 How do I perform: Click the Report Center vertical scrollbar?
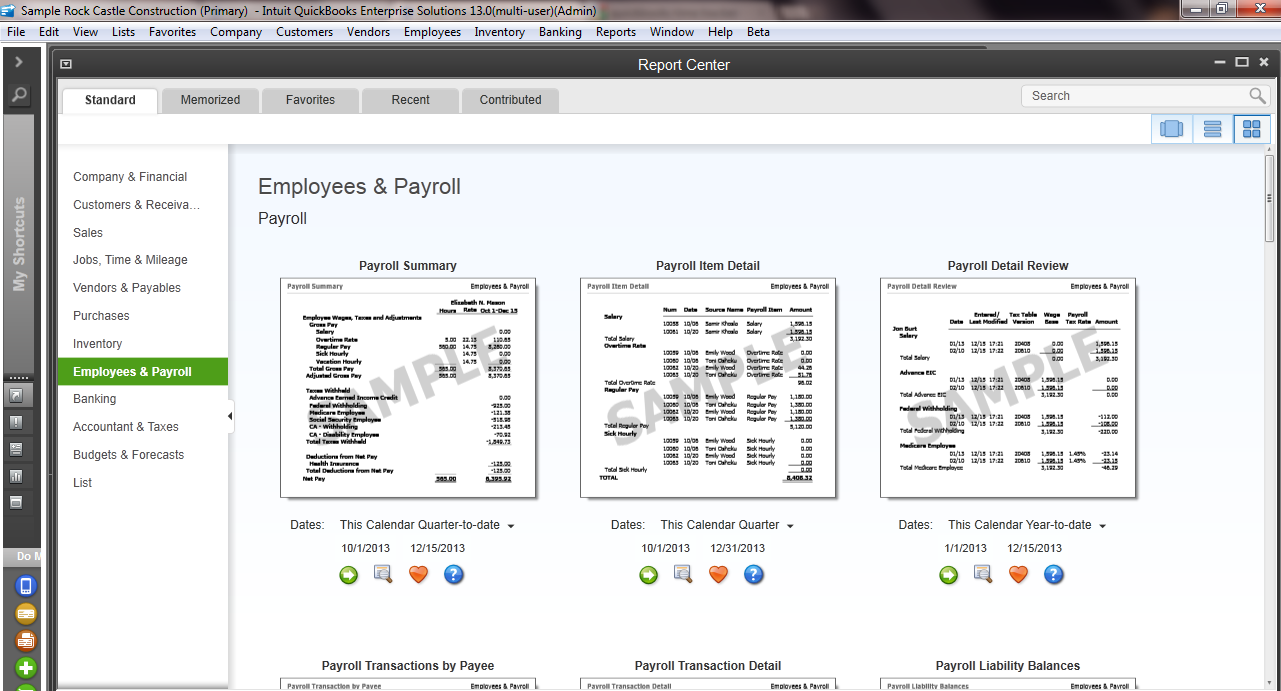coord(1270,197)
